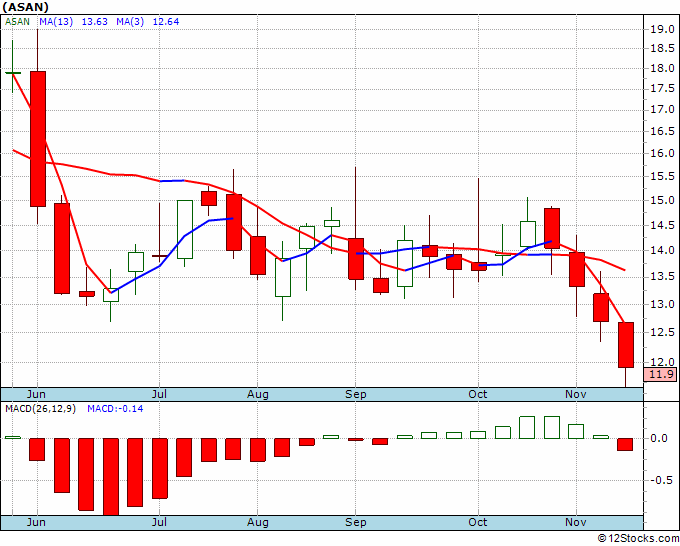680x546 pixels.
Task: Select Sep on upper time axis
Action: [x=356, y=394]
